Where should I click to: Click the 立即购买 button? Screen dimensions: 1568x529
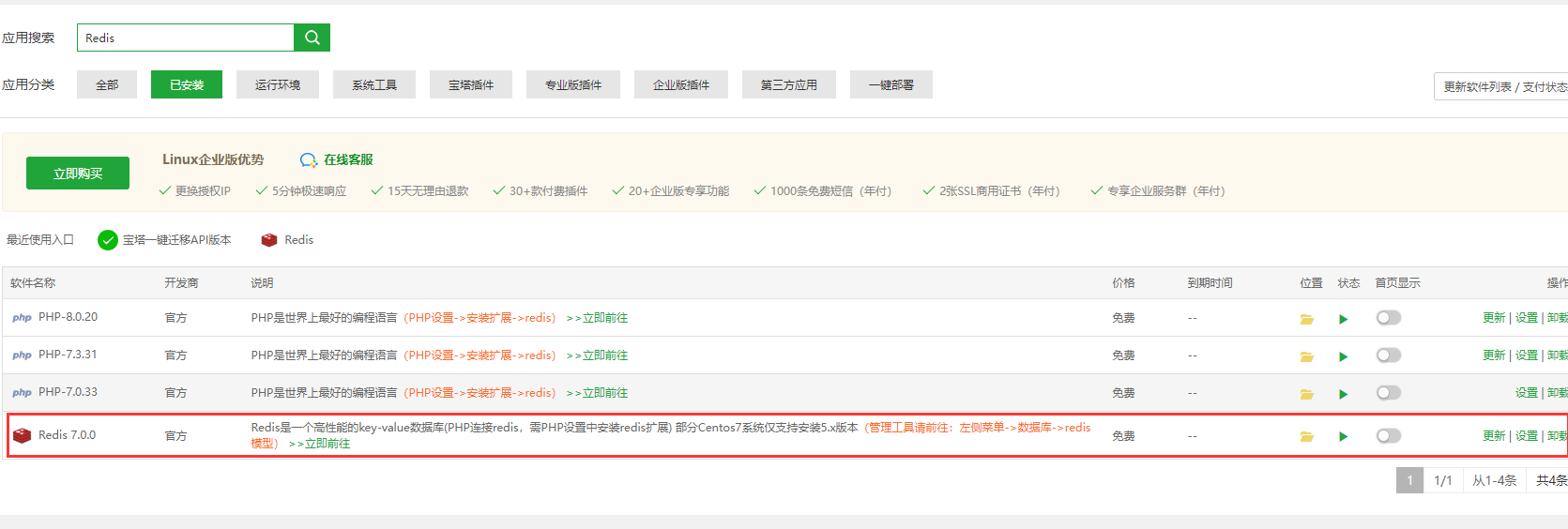pos(78,174)
